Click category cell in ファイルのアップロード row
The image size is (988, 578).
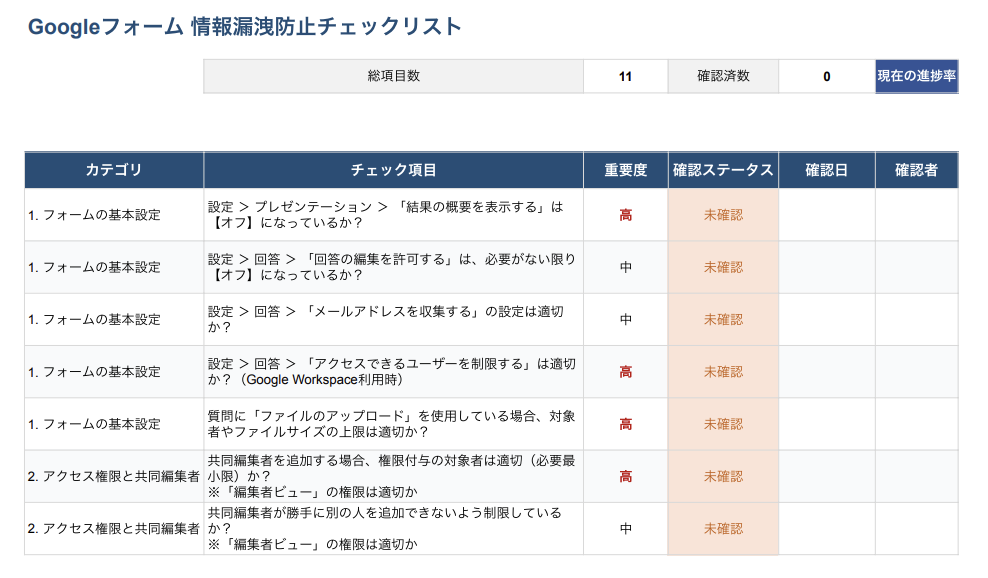(114, 424)
